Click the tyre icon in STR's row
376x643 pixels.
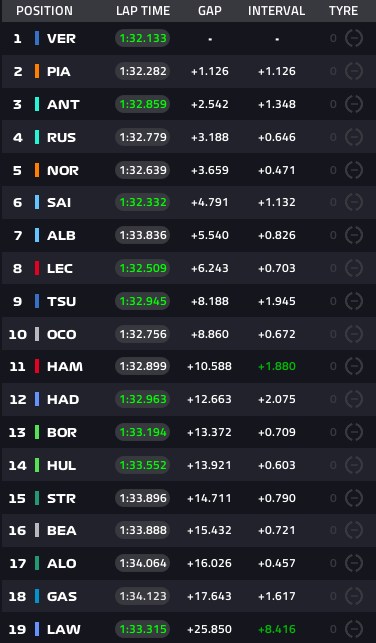(353, 498)
